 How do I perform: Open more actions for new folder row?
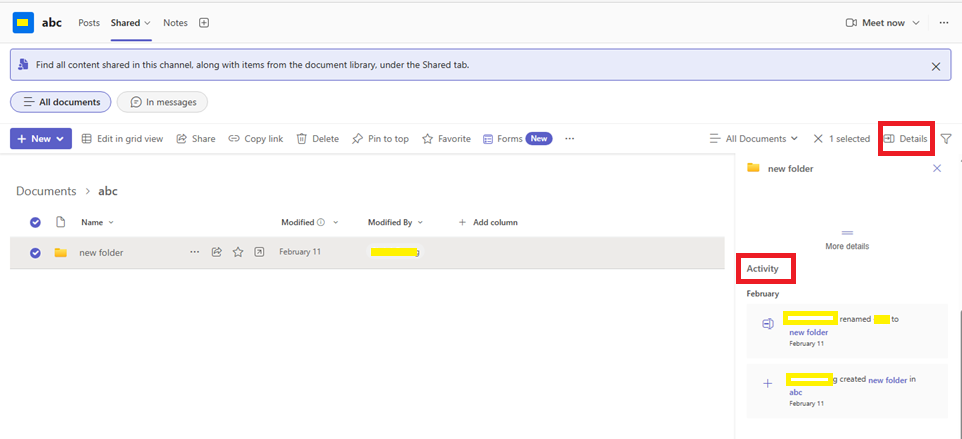click(194, 252)
